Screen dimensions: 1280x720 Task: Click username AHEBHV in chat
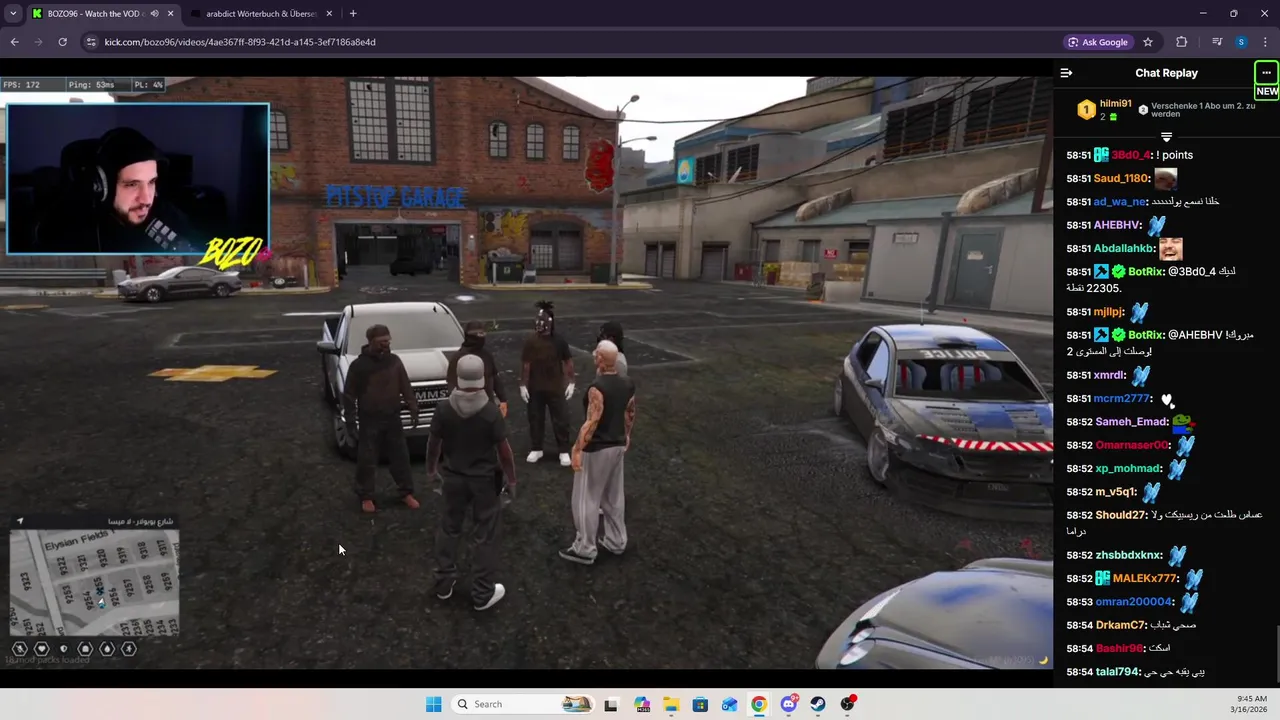point(1117,226)
